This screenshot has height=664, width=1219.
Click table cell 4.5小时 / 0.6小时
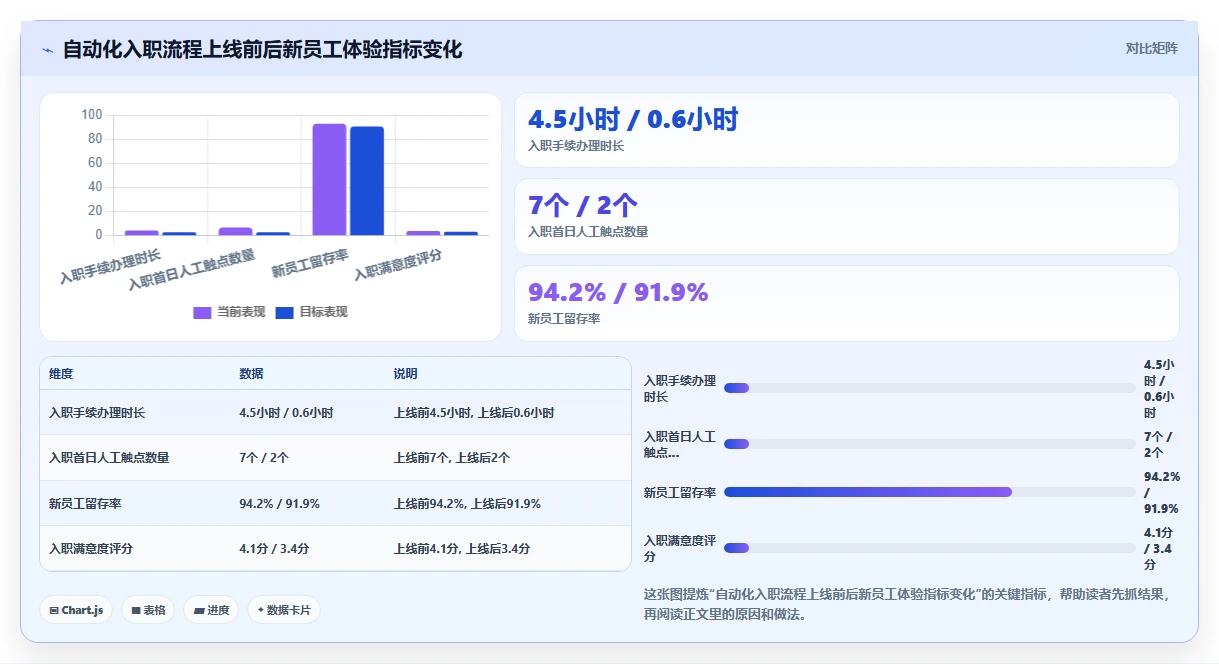[286, 413]
